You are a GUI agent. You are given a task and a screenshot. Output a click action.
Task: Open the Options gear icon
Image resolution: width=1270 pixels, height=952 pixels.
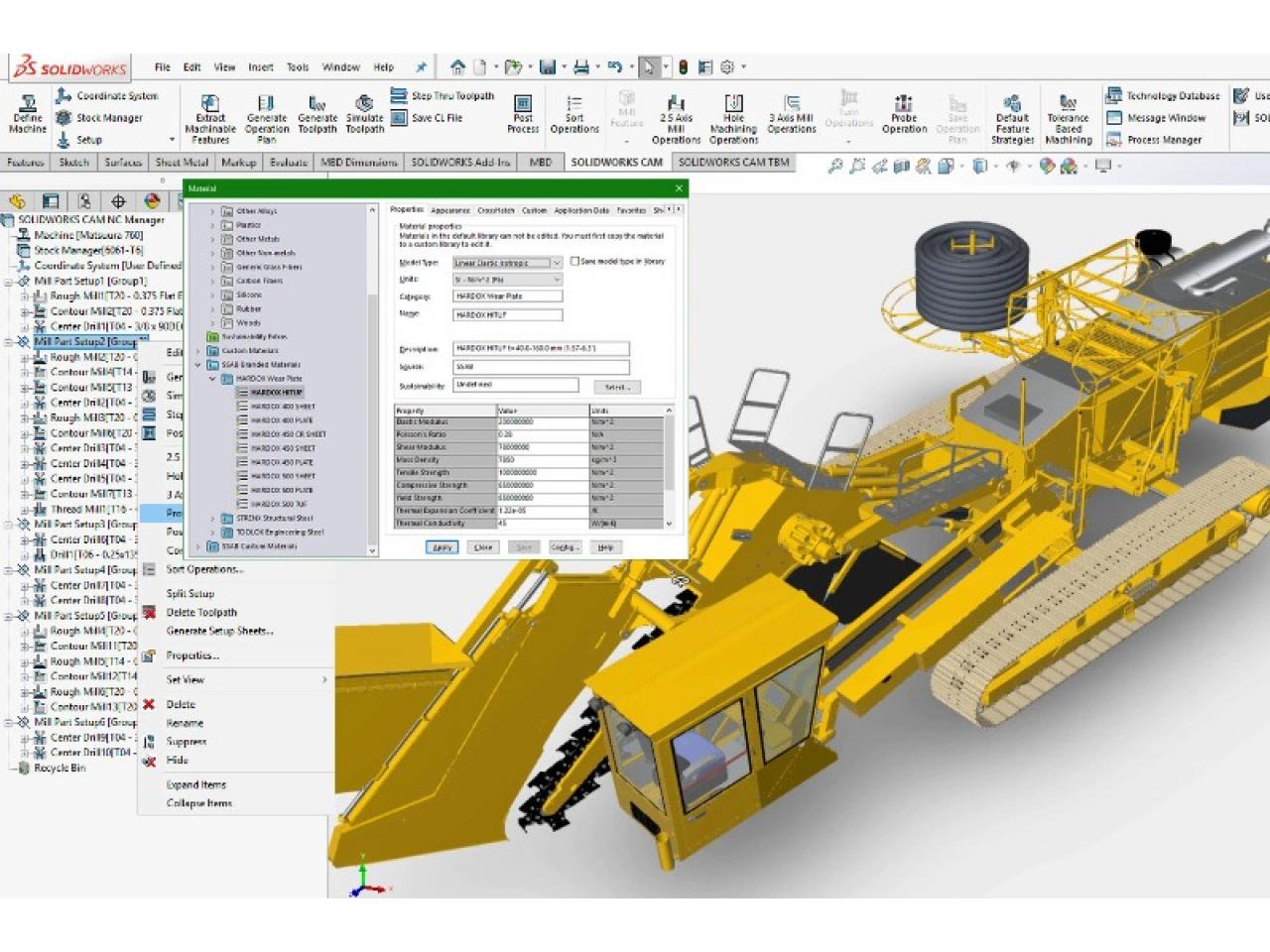coord(727,67)
